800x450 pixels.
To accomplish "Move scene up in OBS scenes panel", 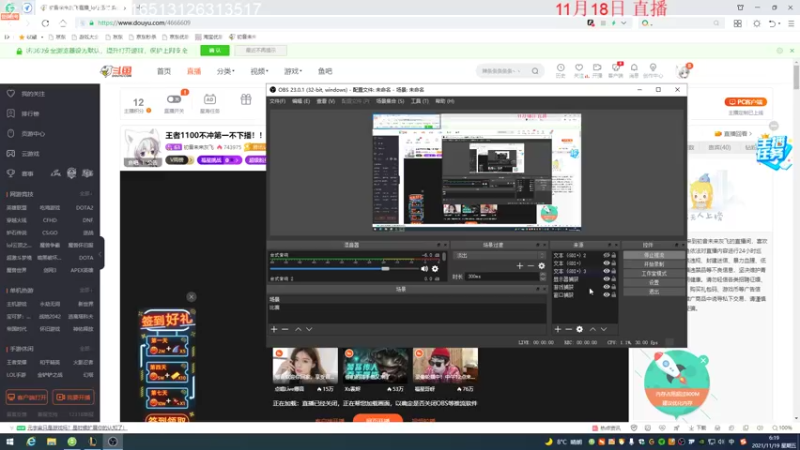I will click(x=298, y=330).
